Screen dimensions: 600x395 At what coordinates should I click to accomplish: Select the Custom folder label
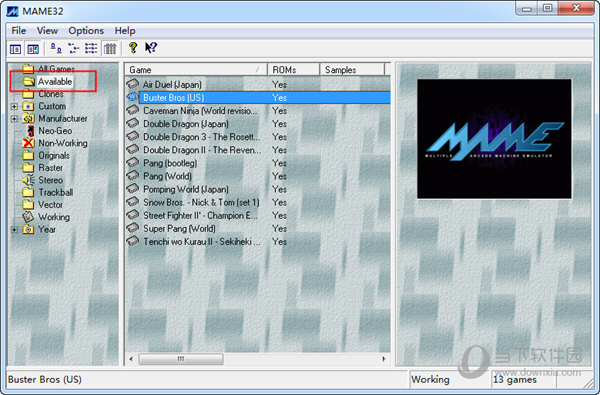(x=52, y=106)
